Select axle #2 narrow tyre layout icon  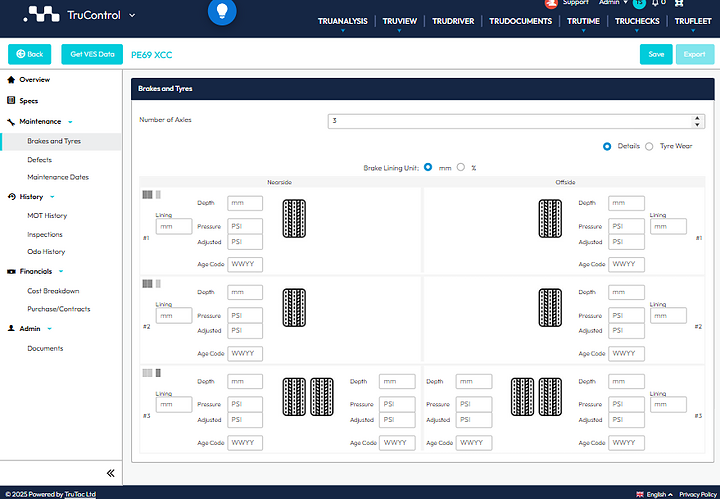point(158,284)
